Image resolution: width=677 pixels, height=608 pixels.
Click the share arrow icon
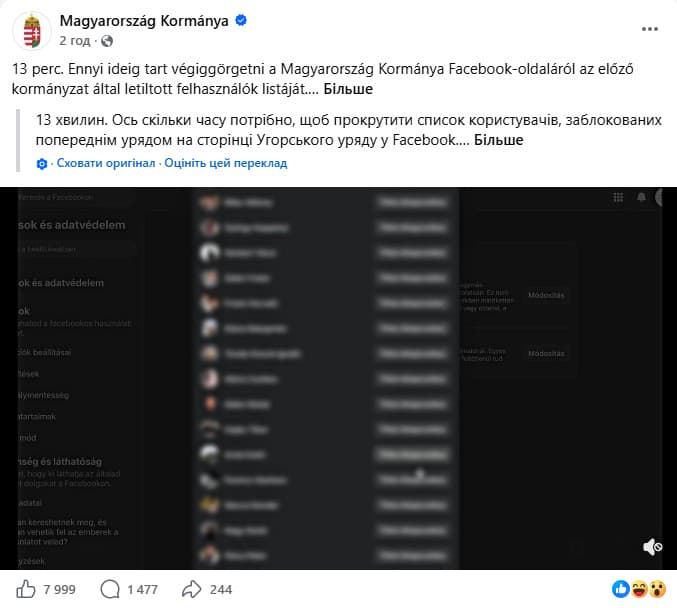tap(192, 589)
